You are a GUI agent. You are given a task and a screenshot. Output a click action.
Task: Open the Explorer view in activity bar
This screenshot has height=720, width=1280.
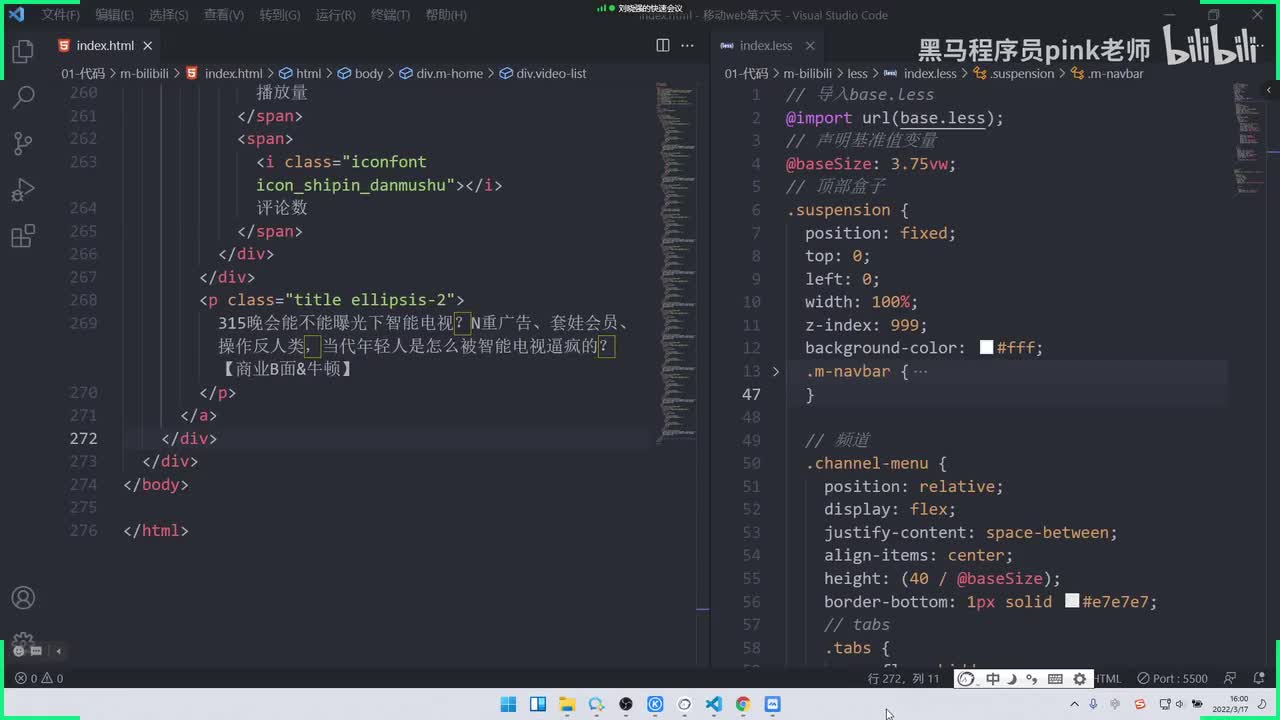coord(23,52)
